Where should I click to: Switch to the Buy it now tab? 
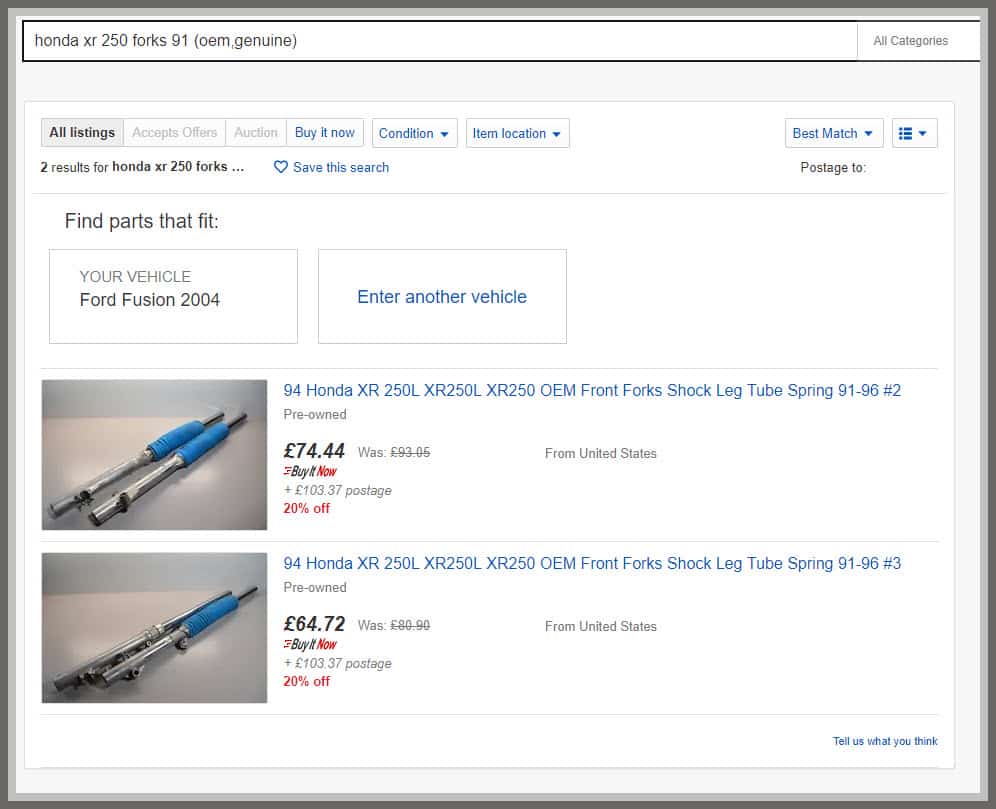[325, 133]
